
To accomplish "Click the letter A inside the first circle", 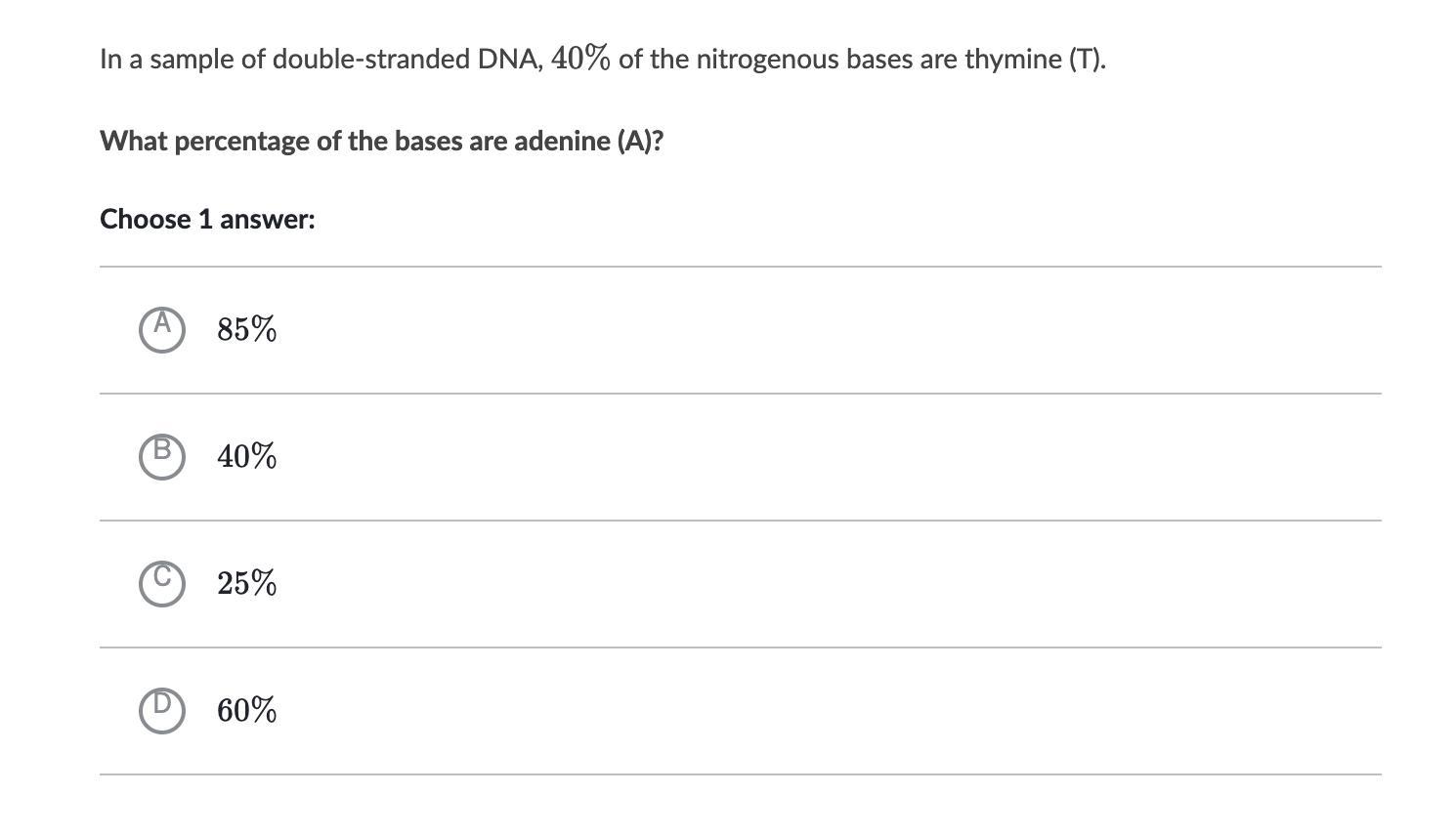I will point(163,322).
